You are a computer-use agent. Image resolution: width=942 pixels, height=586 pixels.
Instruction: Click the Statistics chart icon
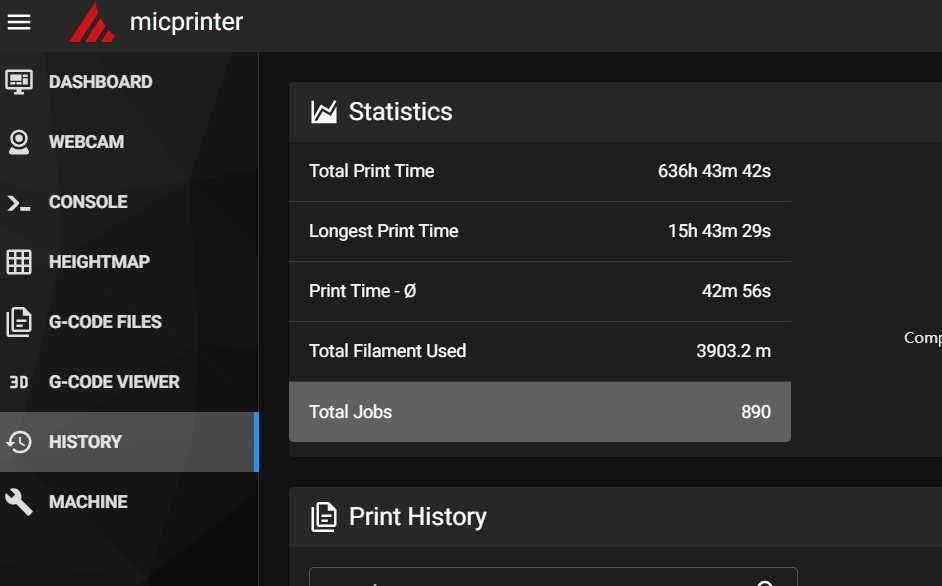click(324, 112)
